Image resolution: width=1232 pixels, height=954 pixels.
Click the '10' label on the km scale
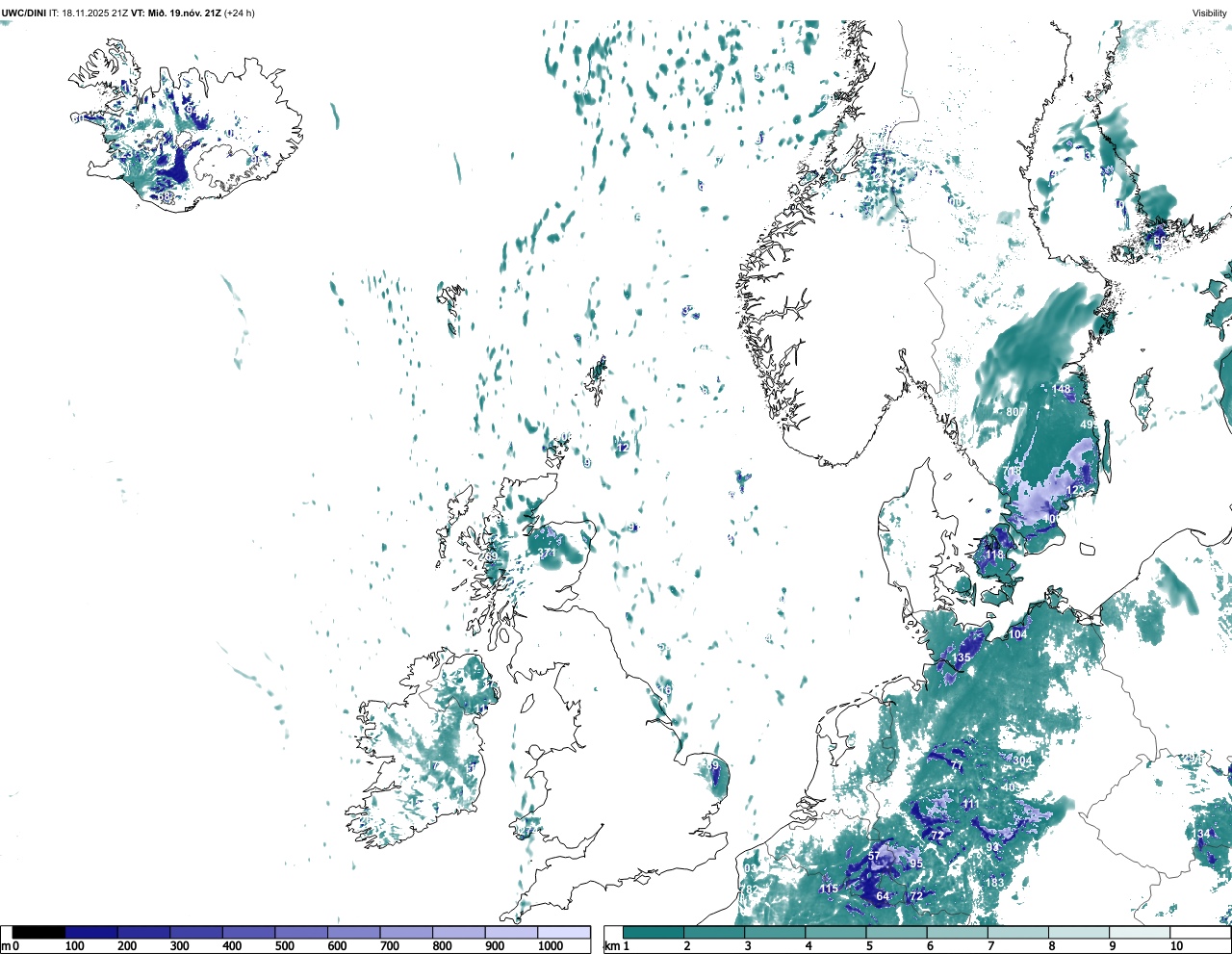click(1176, 946)
